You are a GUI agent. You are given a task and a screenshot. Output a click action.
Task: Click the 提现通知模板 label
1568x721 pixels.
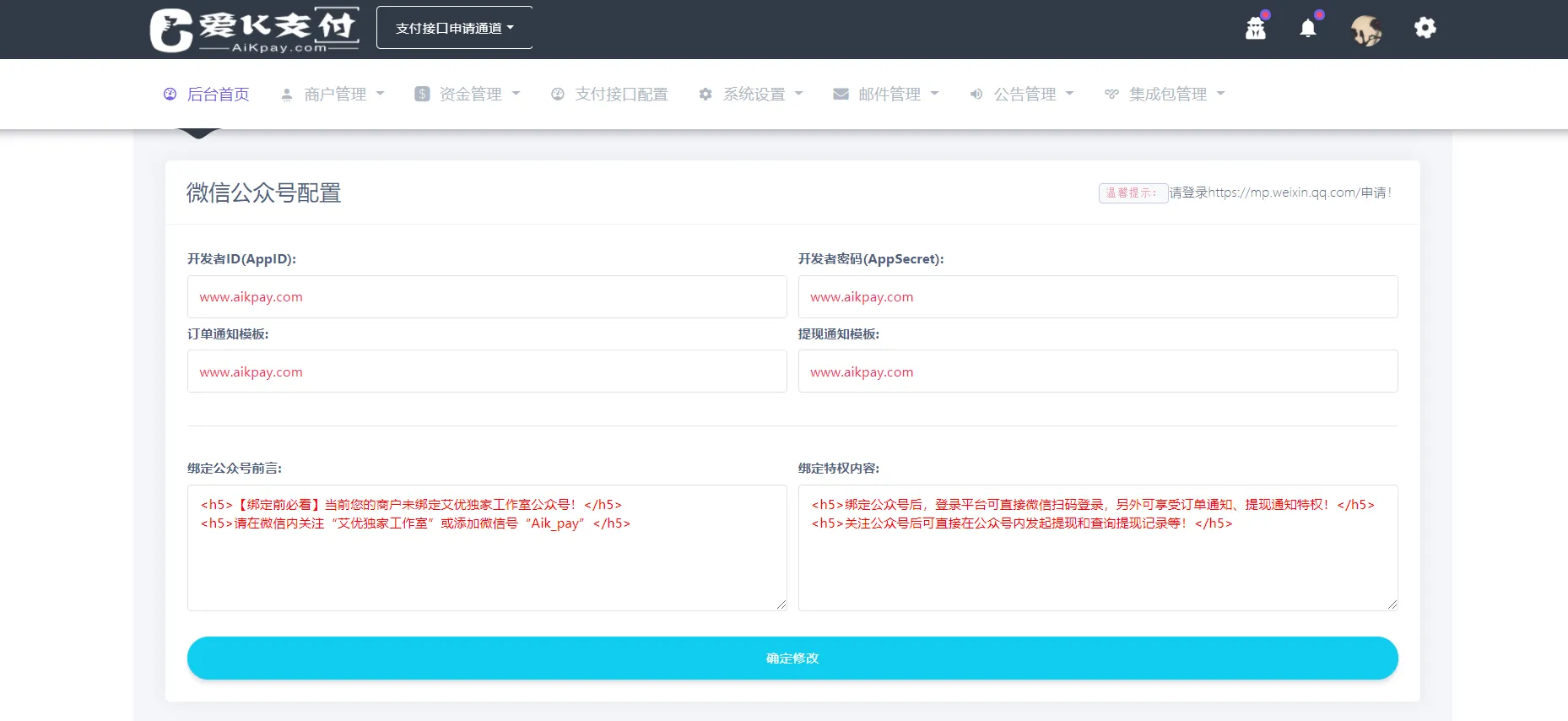click(839, 334)
